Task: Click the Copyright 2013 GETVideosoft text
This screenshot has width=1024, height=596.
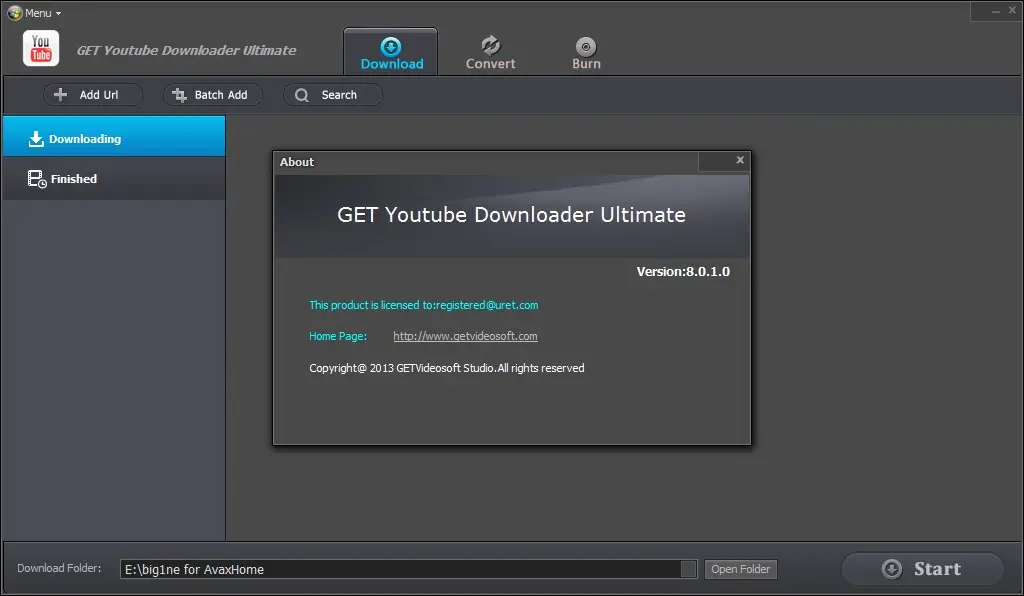Action: pos(447,368)
